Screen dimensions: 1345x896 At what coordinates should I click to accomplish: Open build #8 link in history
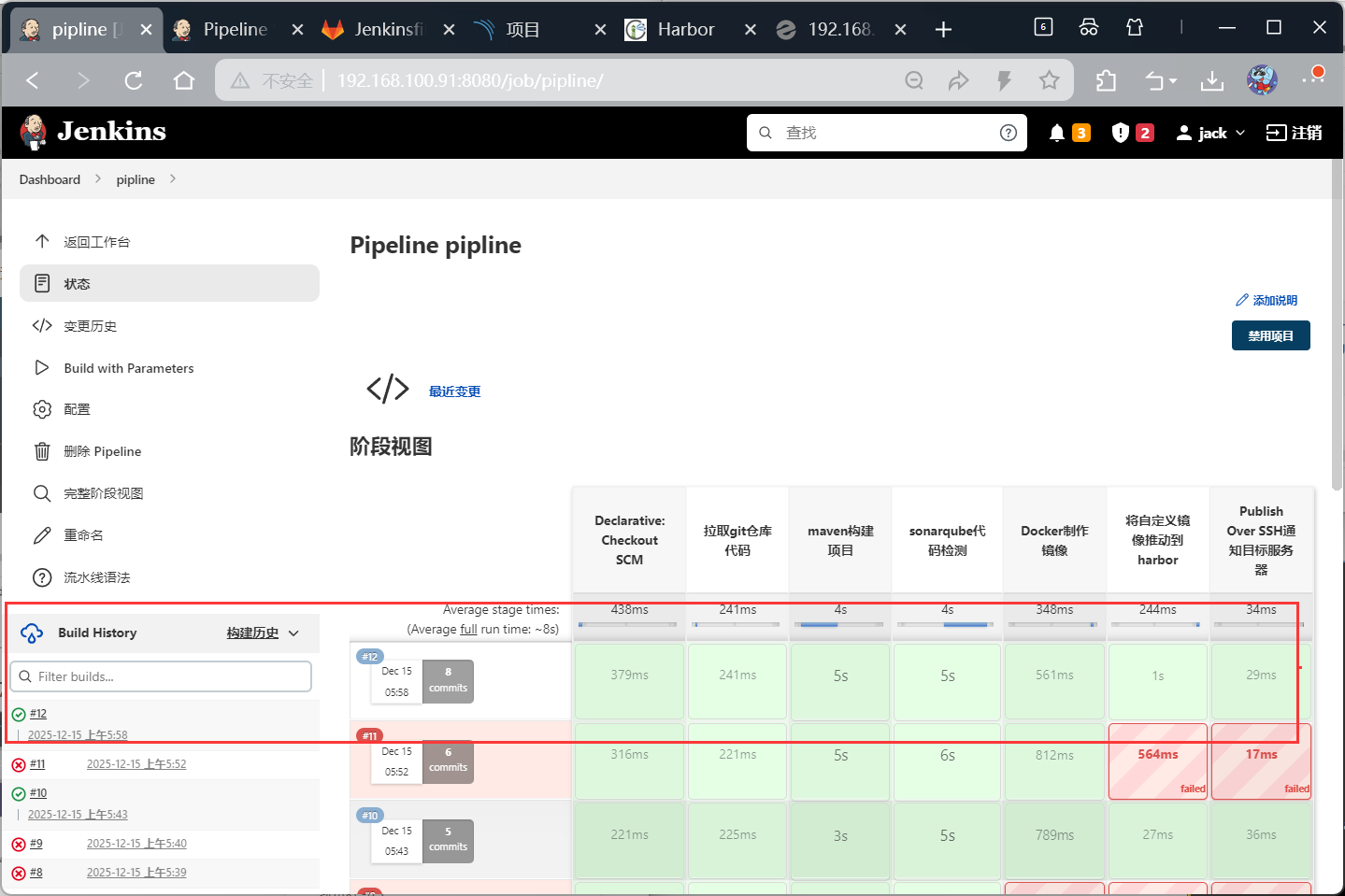36,873
